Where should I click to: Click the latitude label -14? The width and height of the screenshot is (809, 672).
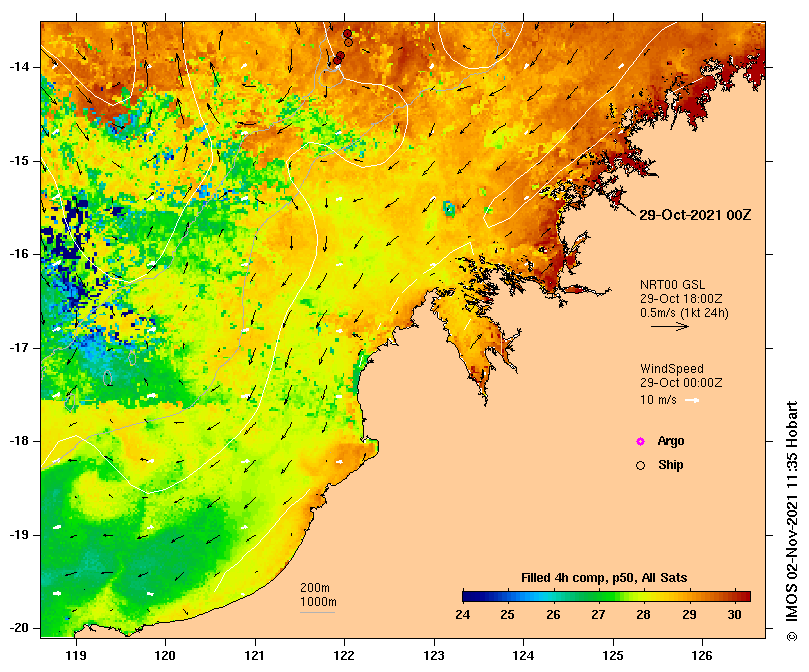pyautogui.click(x=19, y=67)
